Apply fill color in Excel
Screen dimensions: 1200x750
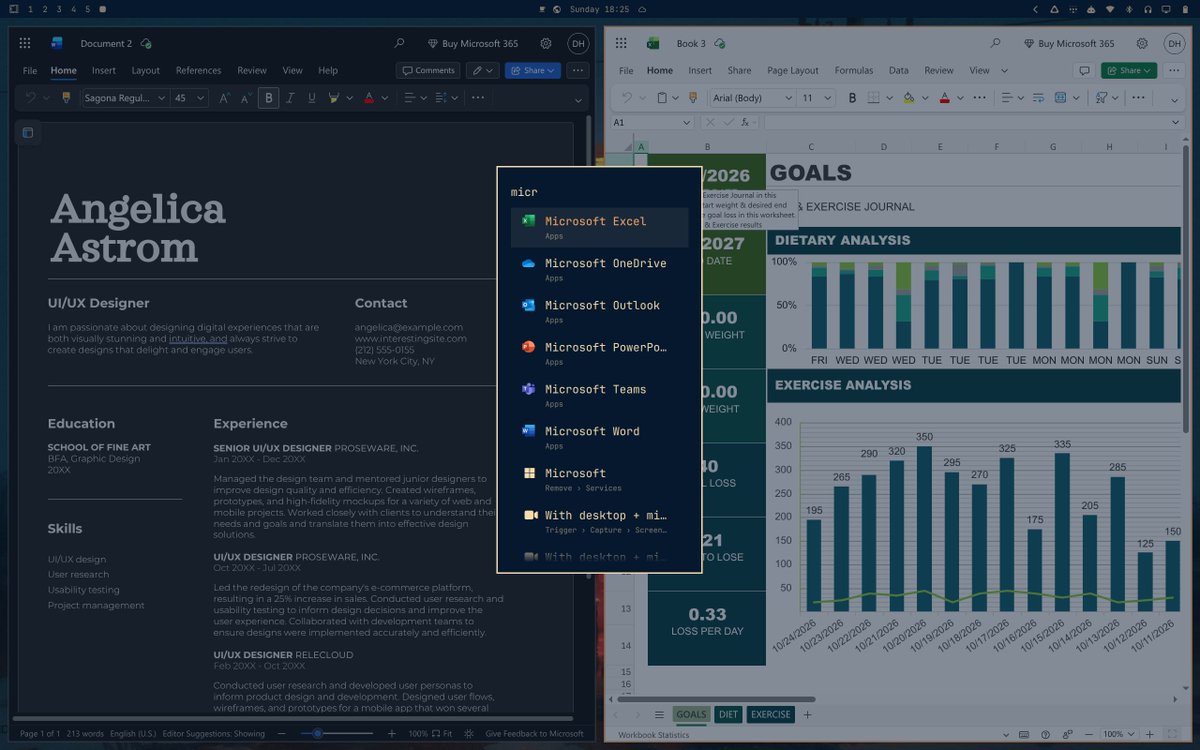click(908, 98)
